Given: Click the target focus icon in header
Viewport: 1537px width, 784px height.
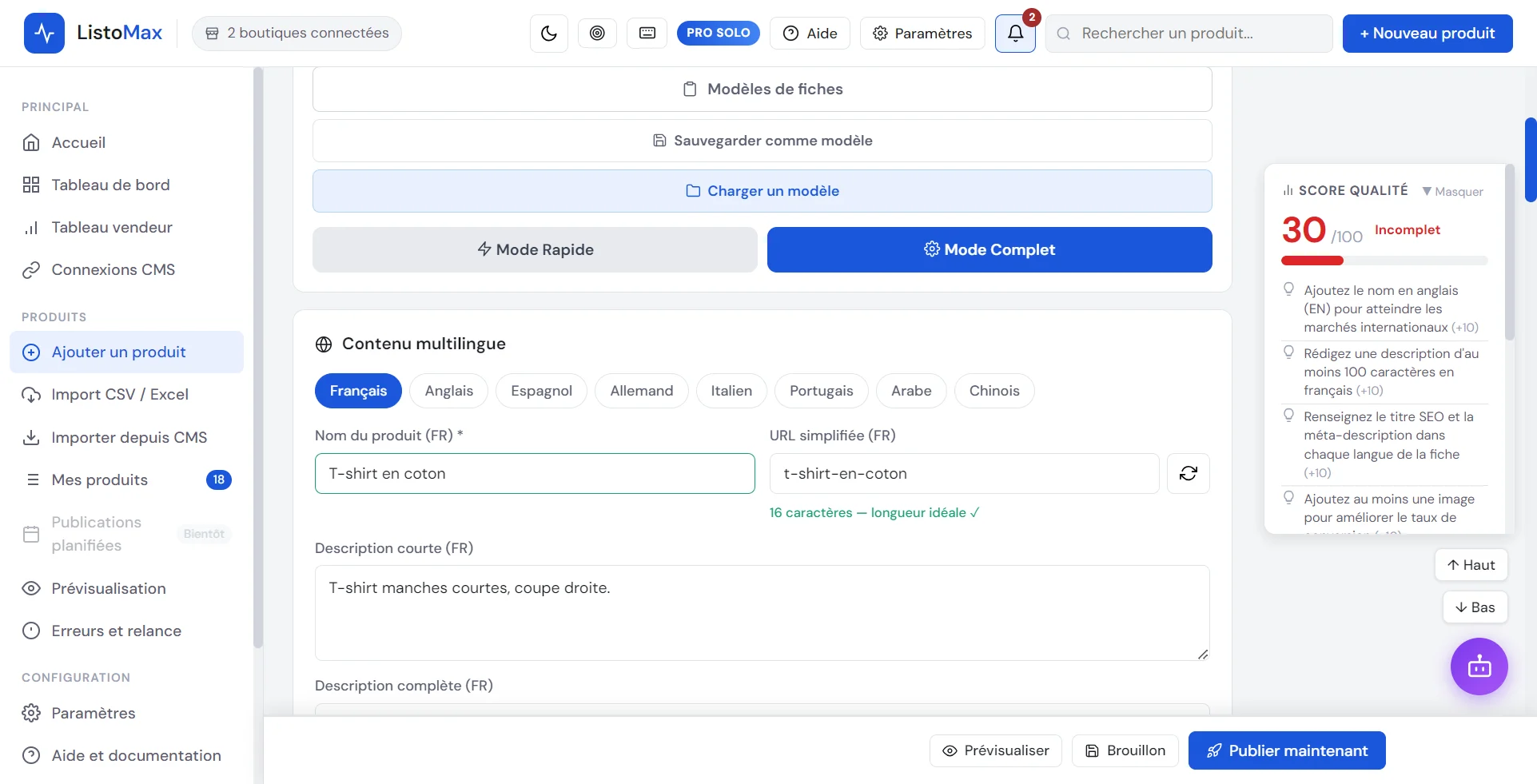Looking at the screenshot, I should click(597, 33).
